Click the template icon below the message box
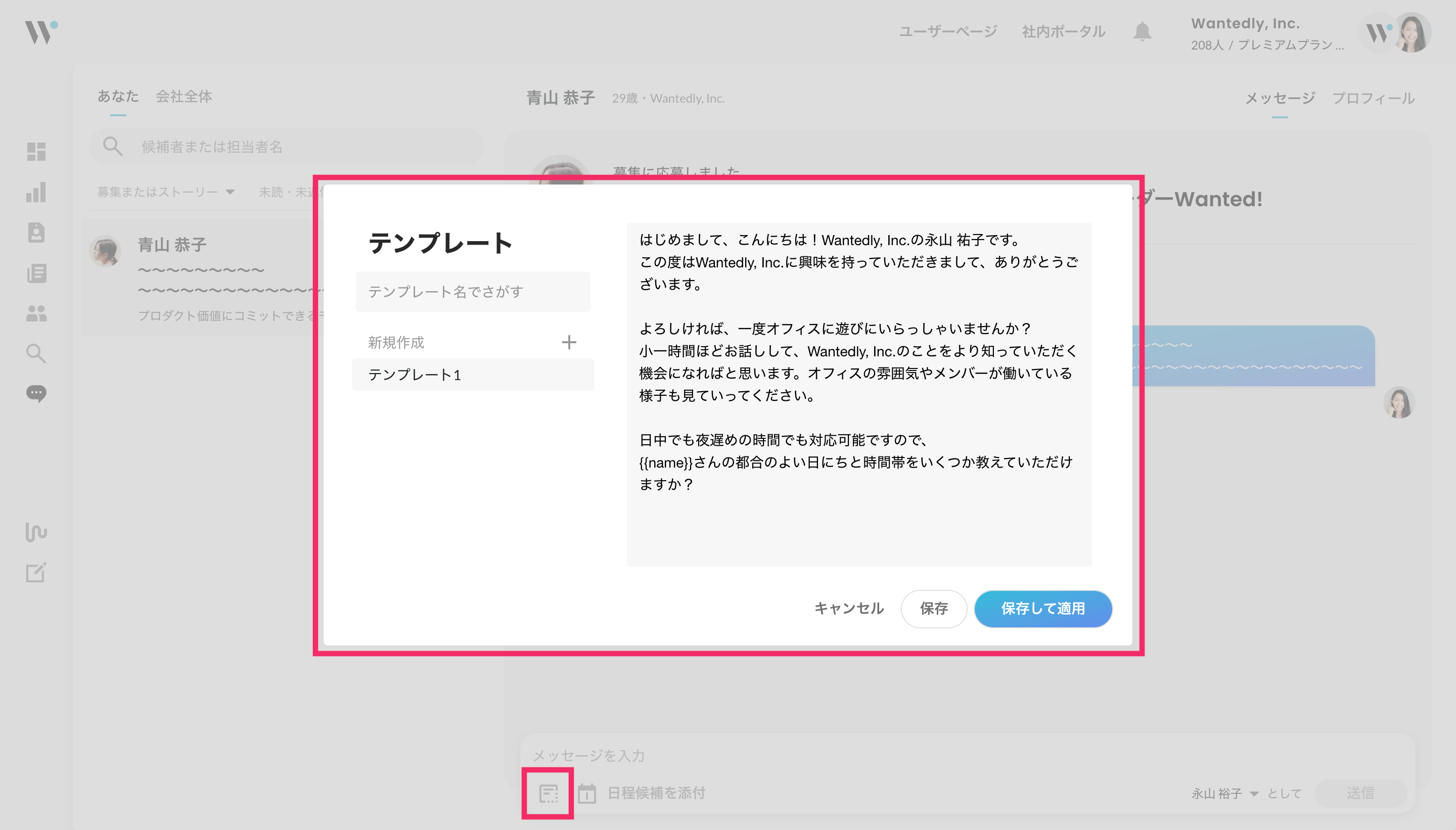The image size is (1456, 830). tap(549, 793)
